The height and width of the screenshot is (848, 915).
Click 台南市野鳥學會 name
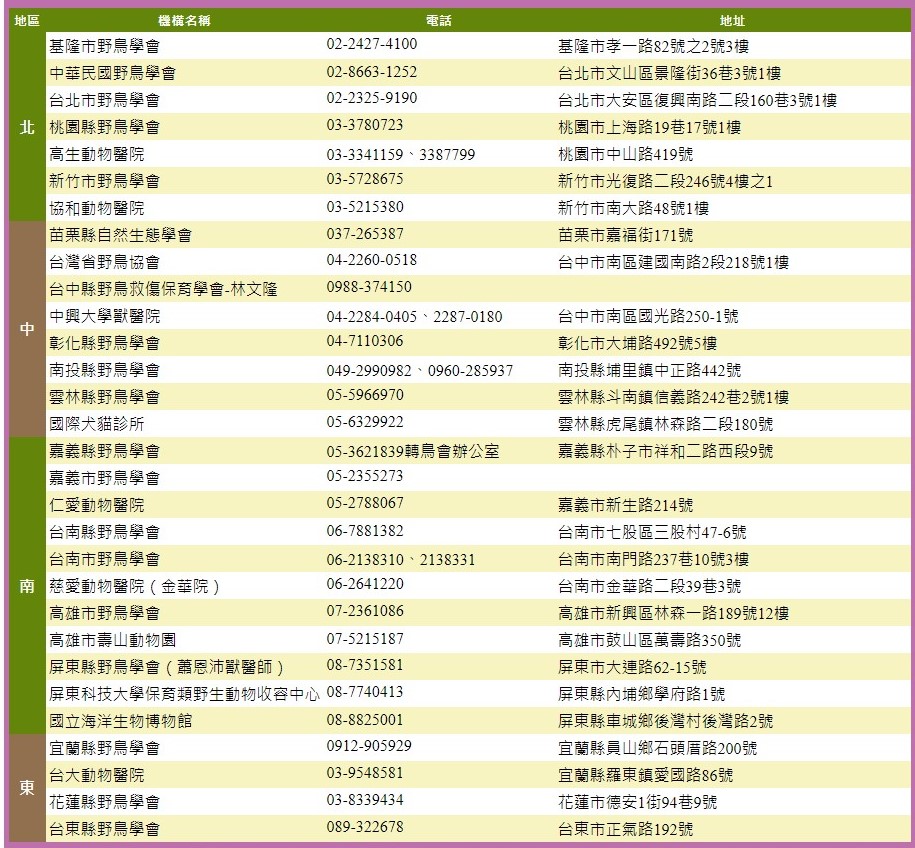click(x=104, y=559)
